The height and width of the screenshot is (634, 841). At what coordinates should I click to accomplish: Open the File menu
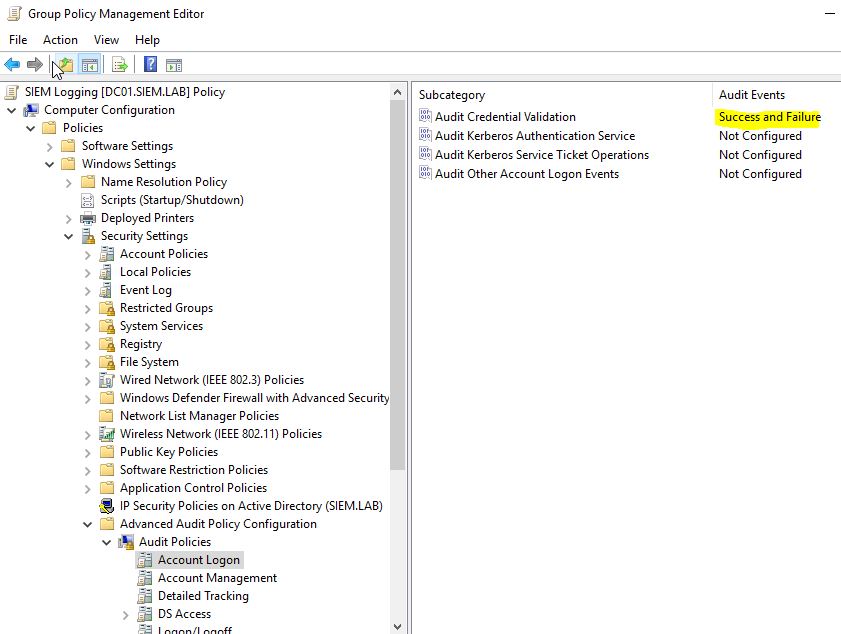[18, 40]
